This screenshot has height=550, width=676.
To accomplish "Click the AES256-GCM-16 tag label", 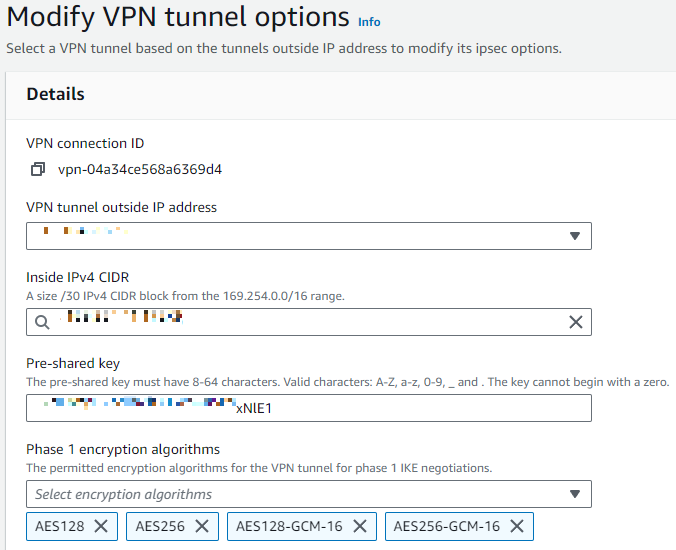I will point(446,526).
